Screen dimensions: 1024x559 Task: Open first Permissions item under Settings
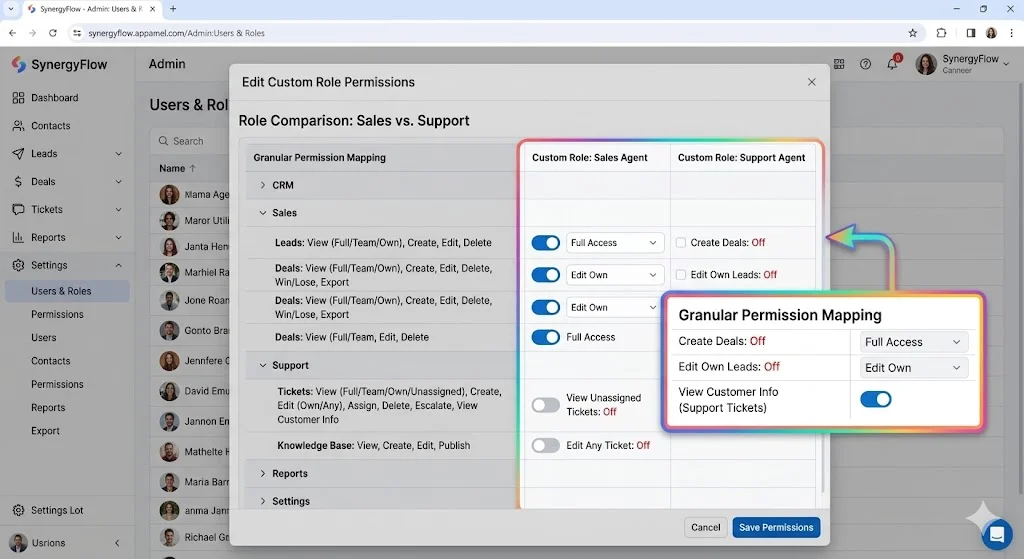point(57,315)
